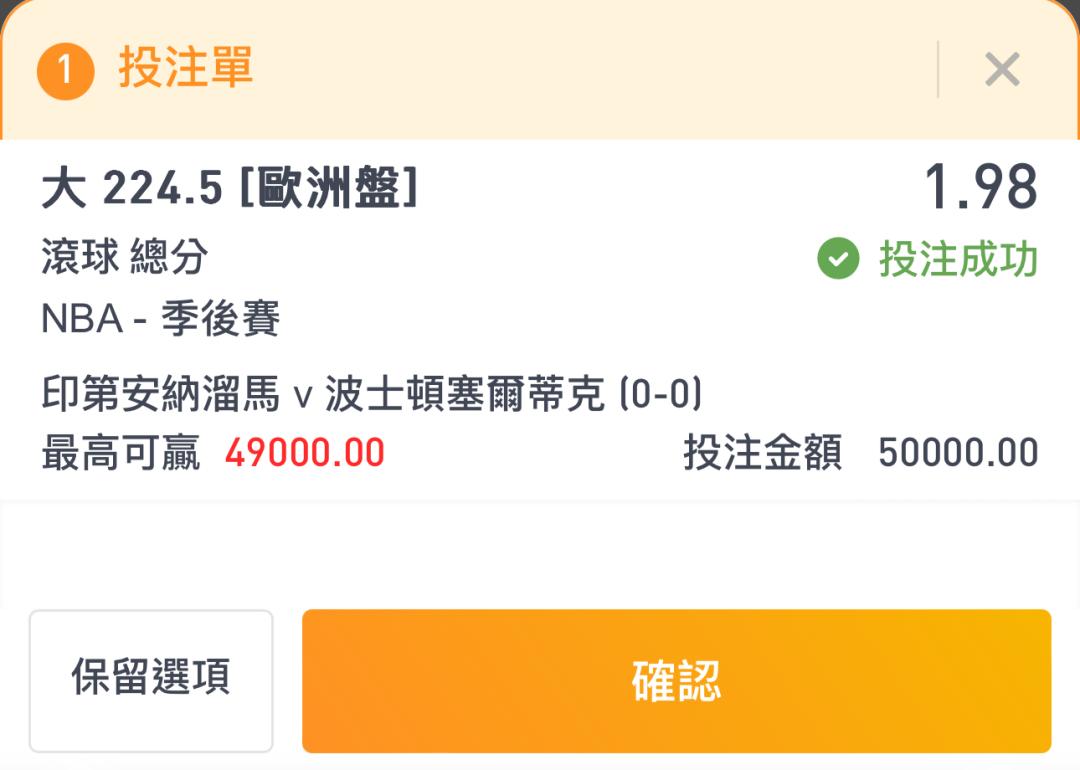Click the 49000.00 max win amount
This screenshot has height=770, width=1080.
coord(304,452)
